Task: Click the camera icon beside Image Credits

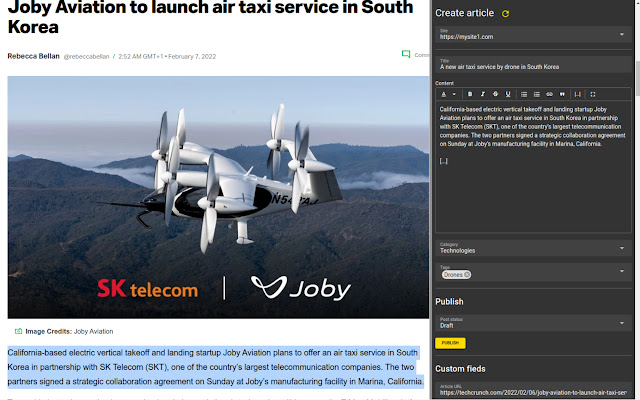Action: [x=18, y=331]
